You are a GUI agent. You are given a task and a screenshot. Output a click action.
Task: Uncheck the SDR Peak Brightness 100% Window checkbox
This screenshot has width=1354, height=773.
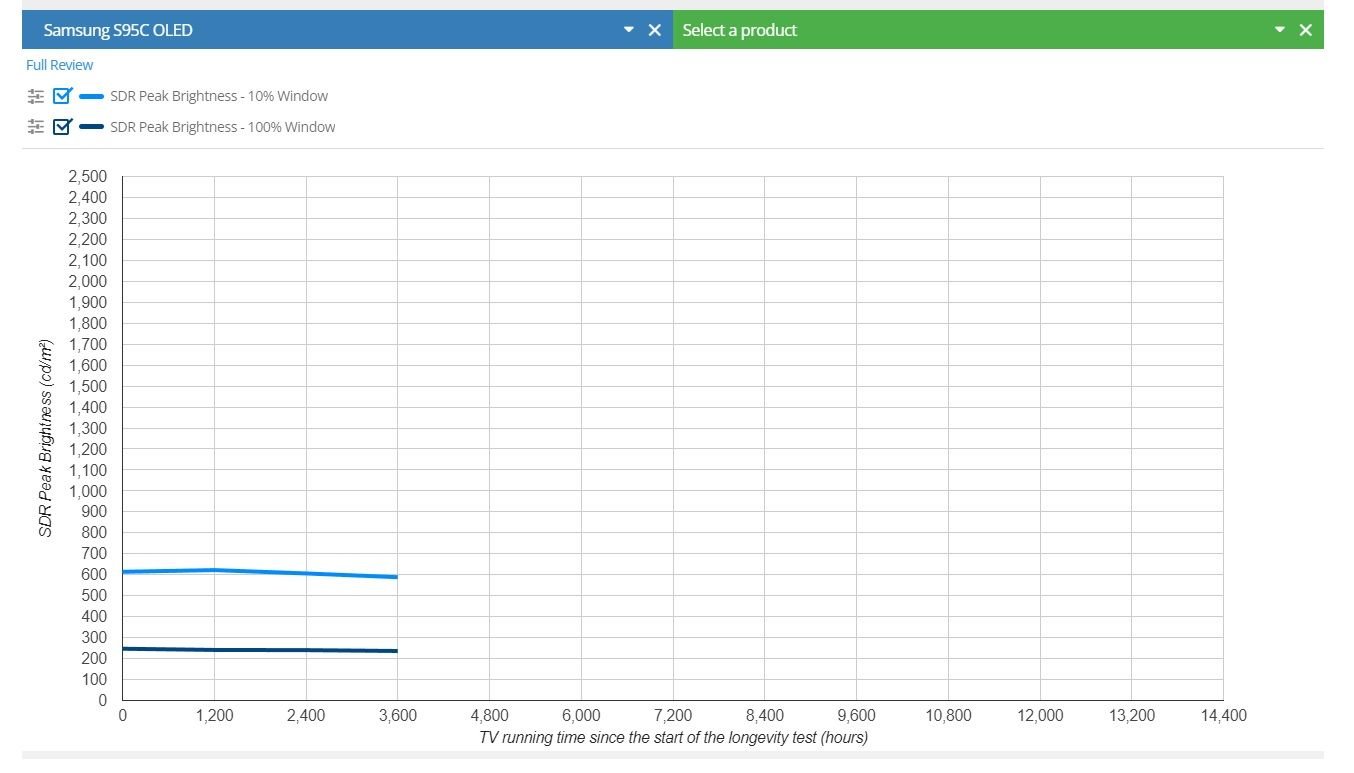(x=63, y=127)
